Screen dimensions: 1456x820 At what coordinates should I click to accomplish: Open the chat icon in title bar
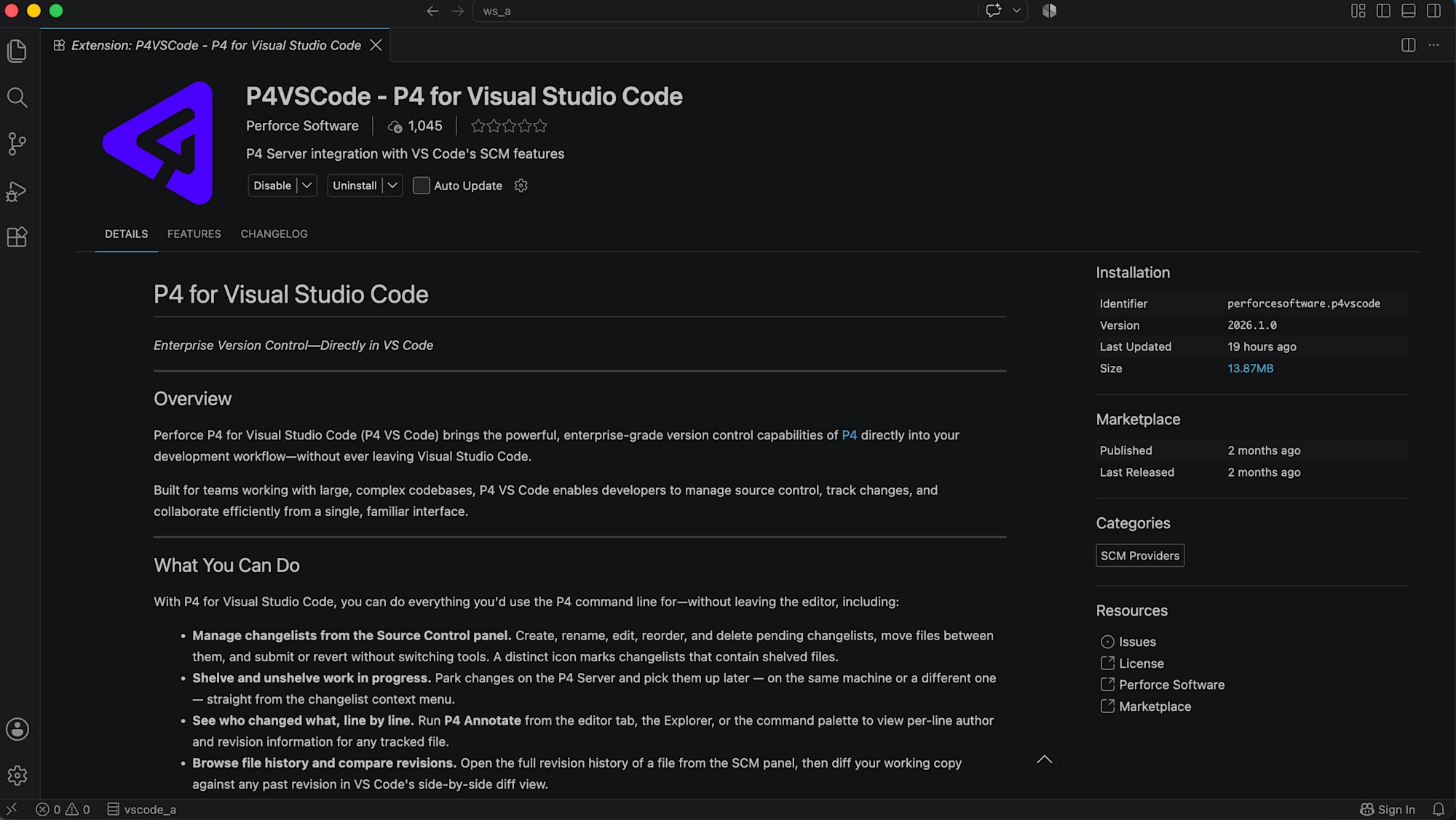(x=994, y=11)
